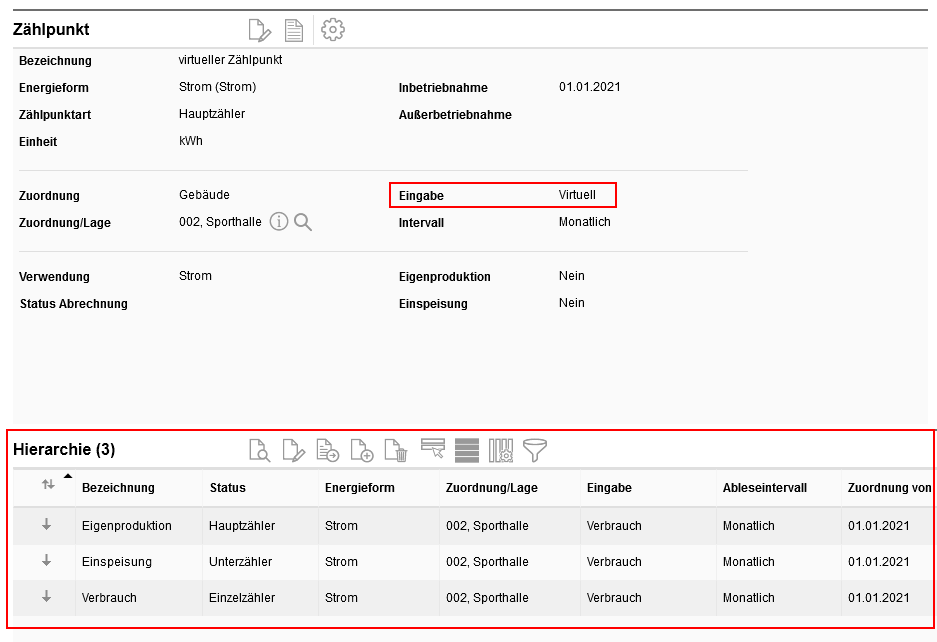This screenshot has height=642, width=937.
Task: Click the Energieform column header
Action: click(359, 488)
